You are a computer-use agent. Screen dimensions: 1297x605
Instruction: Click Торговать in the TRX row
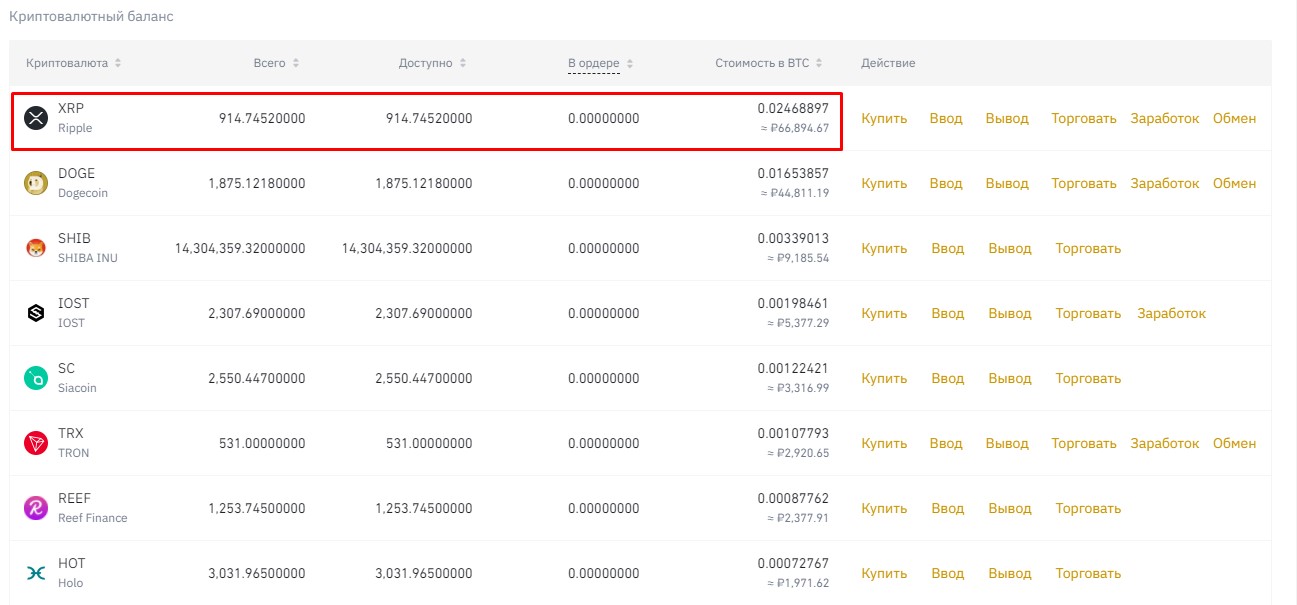(1084, 443)
